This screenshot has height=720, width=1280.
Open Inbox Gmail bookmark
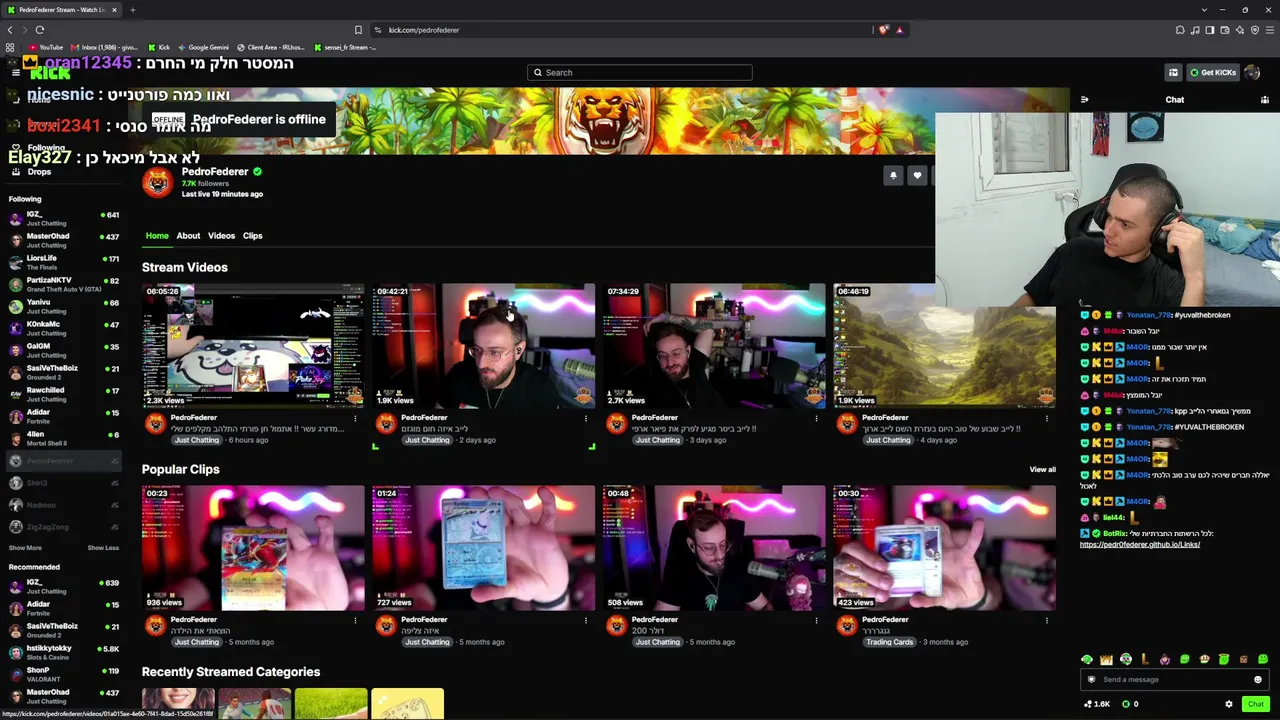(x=103, y=47)
